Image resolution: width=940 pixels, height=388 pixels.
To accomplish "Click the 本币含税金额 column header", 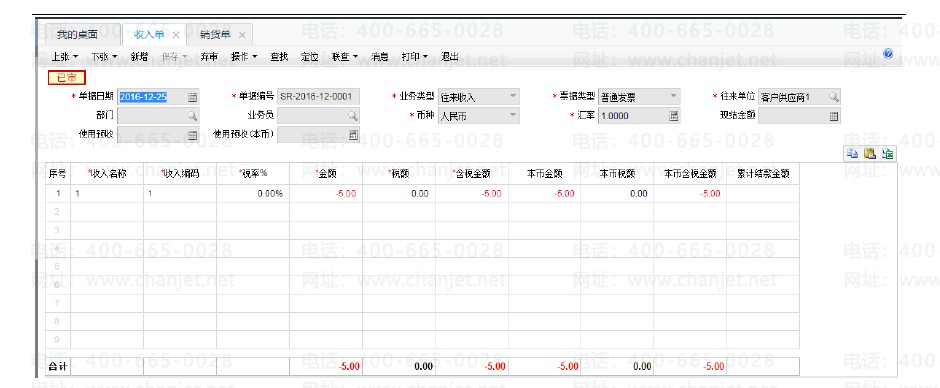I will (689, 173).
